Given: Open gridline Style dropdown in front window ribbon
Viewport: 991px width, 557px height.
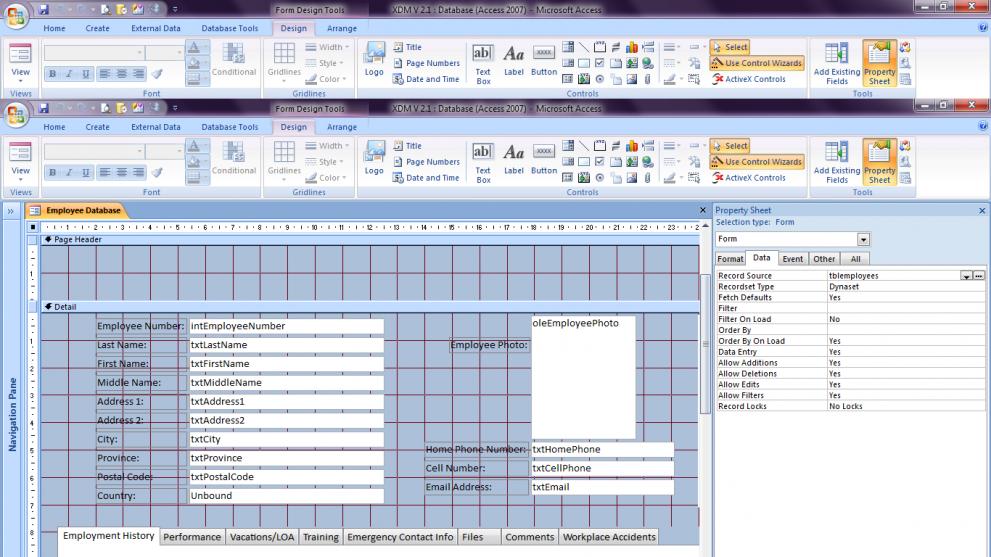Looking at the screenshot, I should 325,162.
